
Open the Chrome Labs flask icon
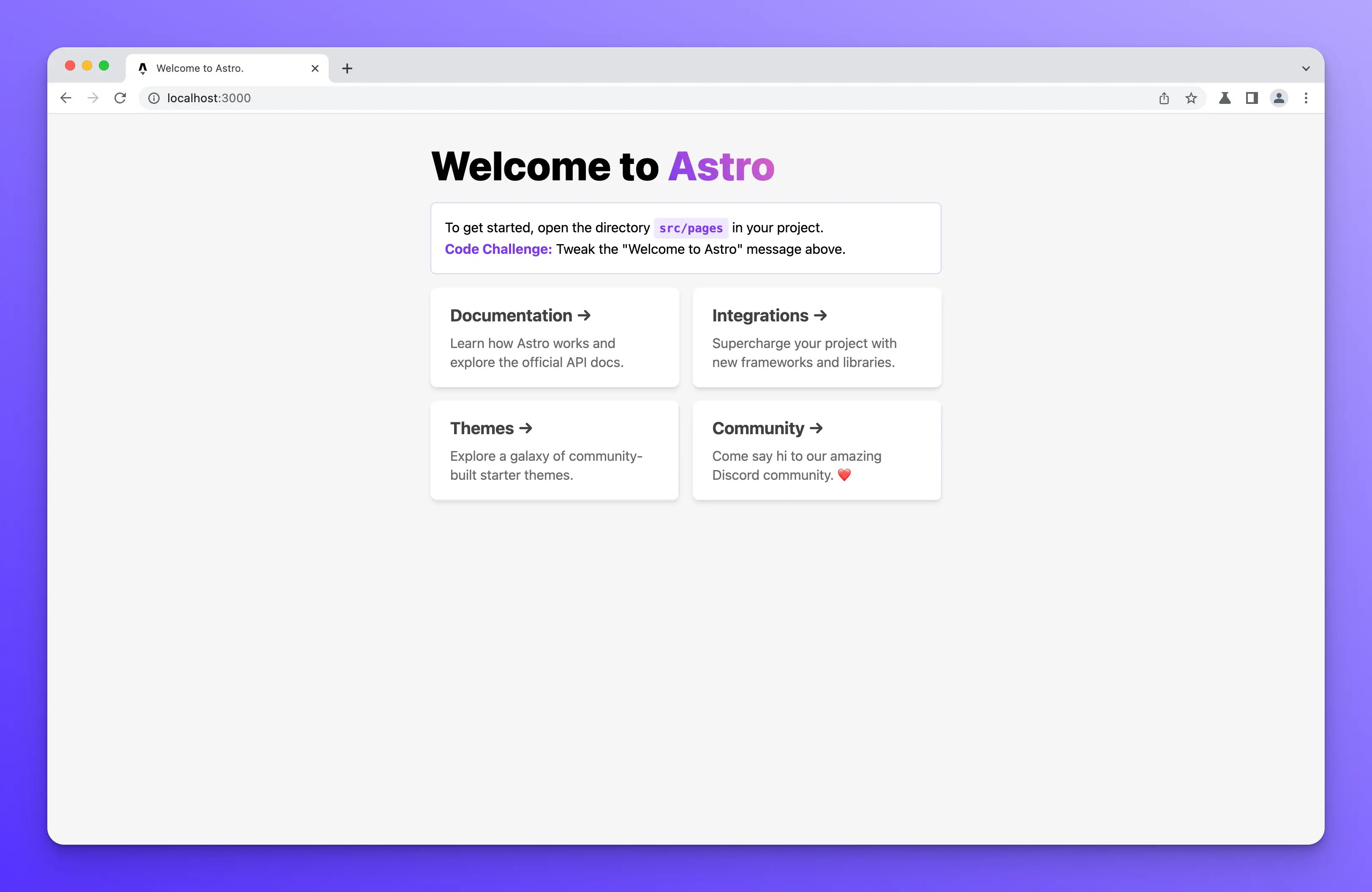click(1225, 98)
